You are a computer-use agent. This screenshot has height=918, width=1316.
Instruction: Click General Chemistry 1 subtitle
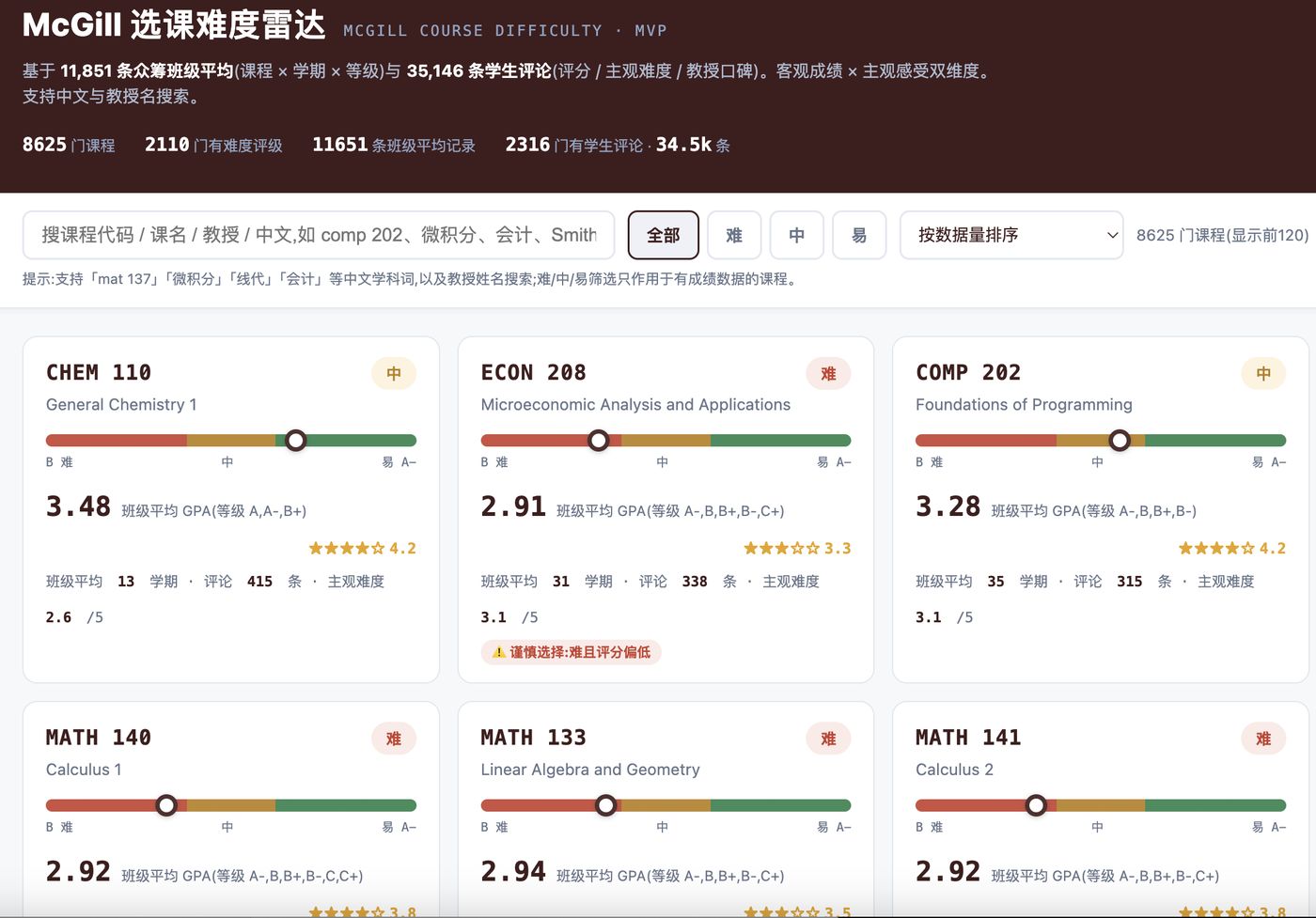(121, 405)
